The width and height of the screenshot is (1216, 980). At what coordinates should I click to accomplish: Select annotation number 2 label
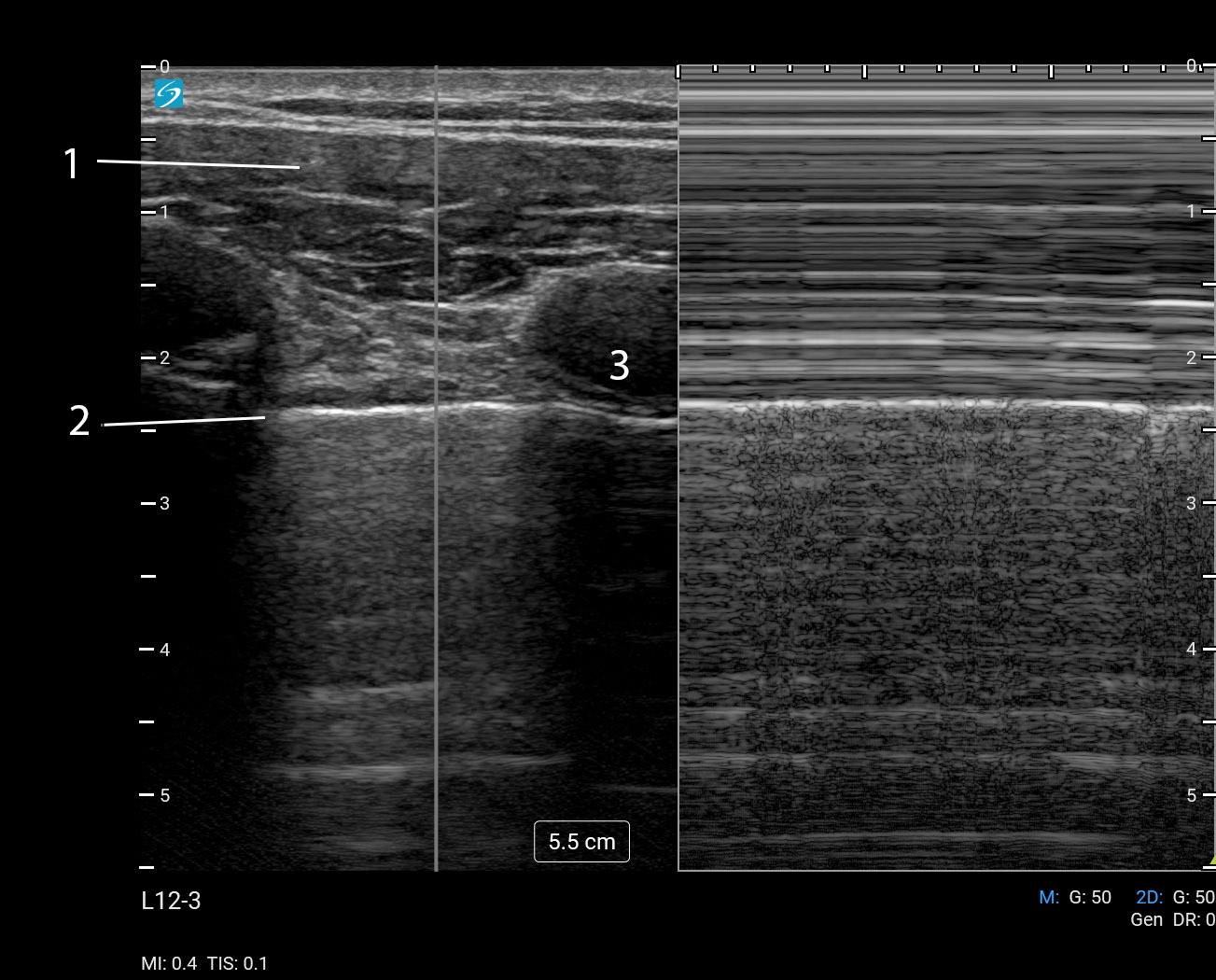point(79,421)
